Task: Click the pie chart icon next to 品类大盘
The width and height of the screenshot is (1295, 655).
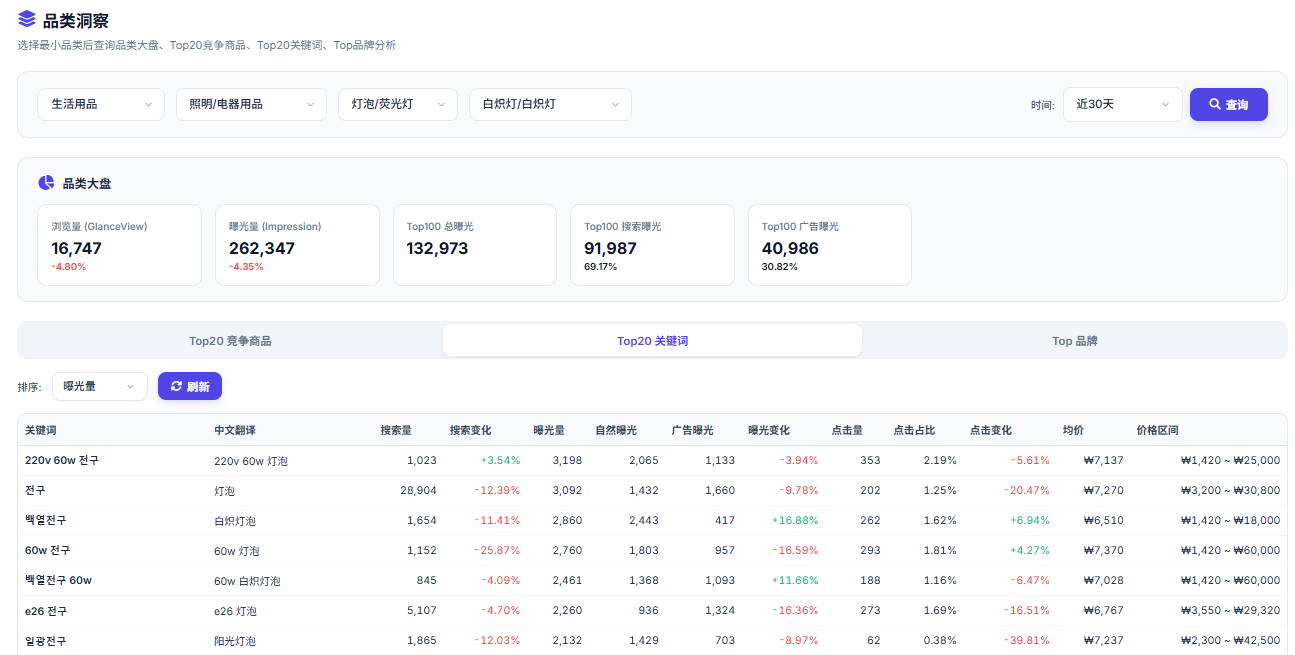Action: point(46,183)
